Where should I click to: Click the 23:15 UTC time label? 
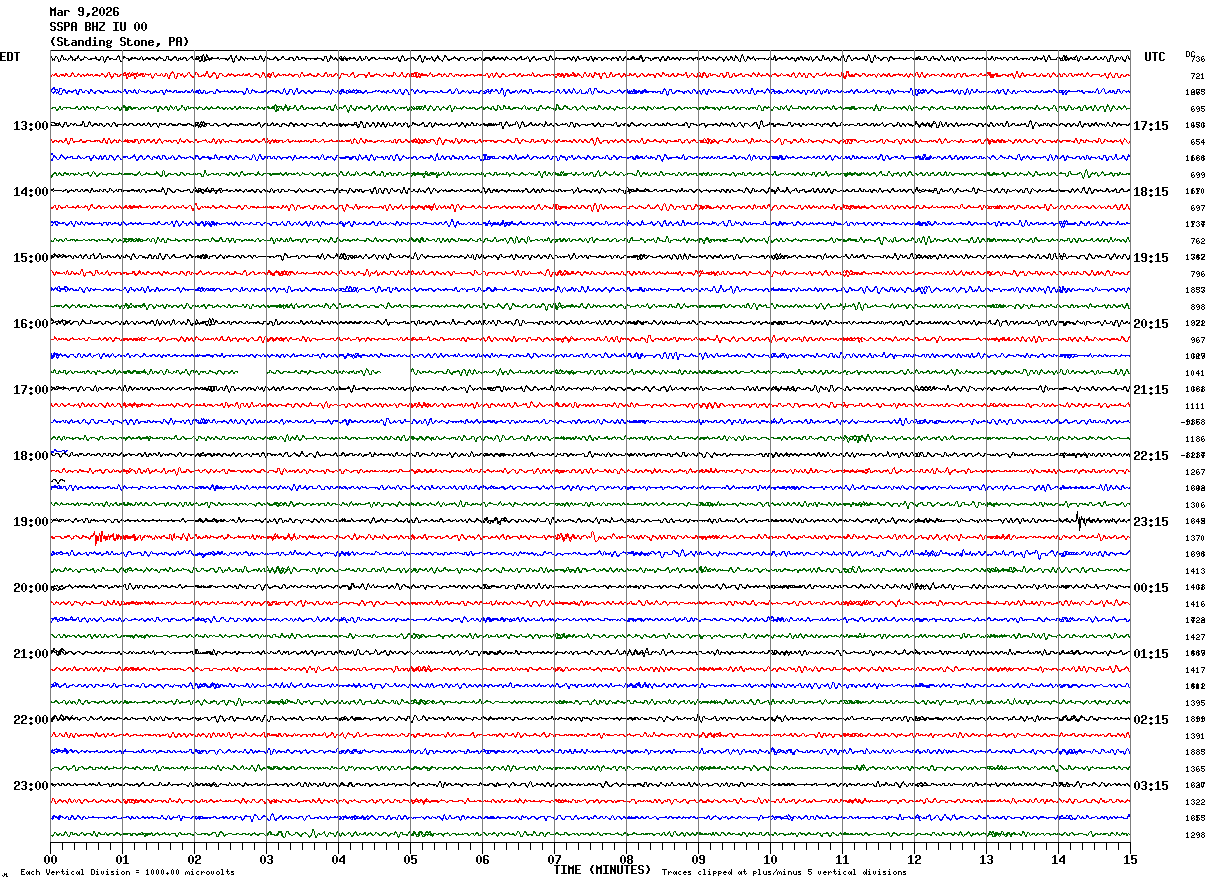(x=1150, y=522)
